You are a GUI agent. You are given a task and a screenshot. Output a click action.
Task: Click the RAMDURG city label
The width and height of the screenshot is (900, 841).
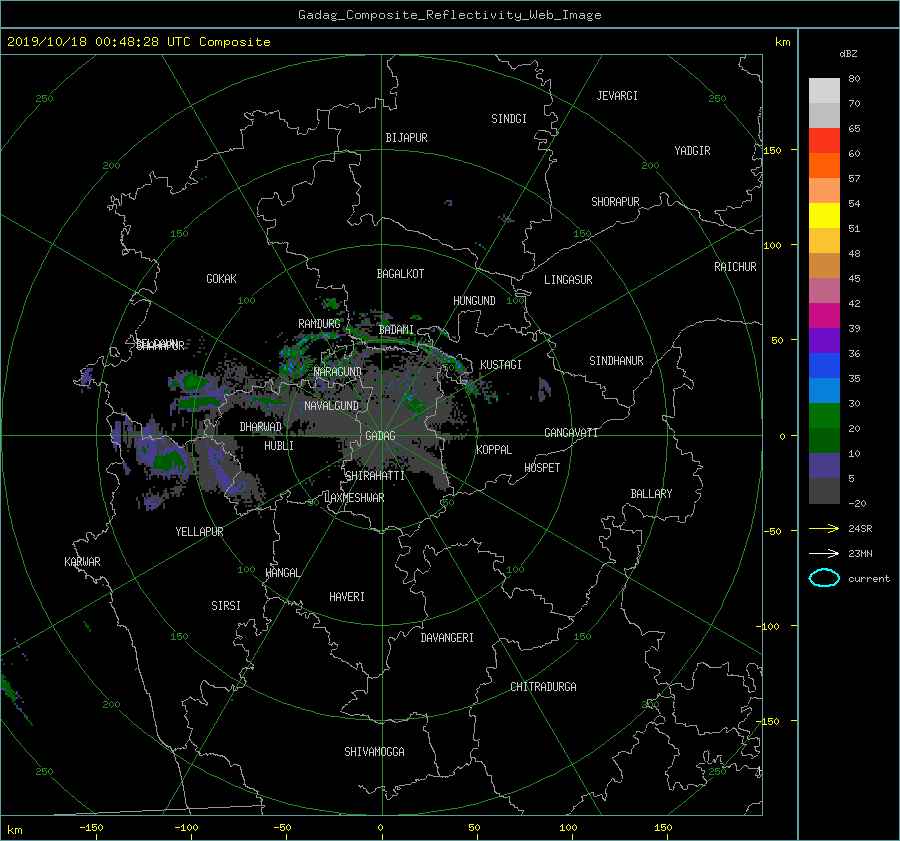[319, 324]
